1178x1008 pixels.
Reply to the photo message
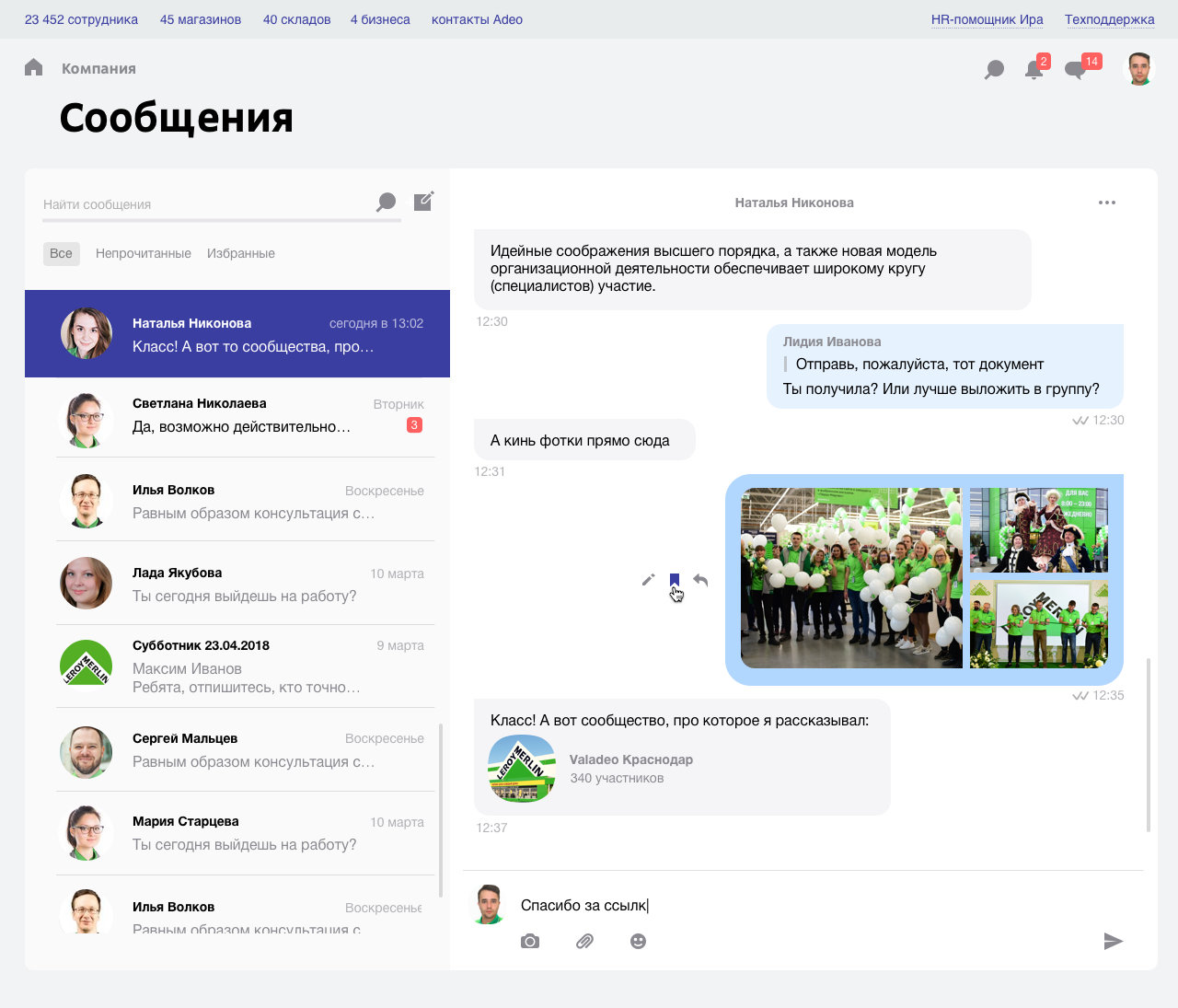click(x=700, y=580)
